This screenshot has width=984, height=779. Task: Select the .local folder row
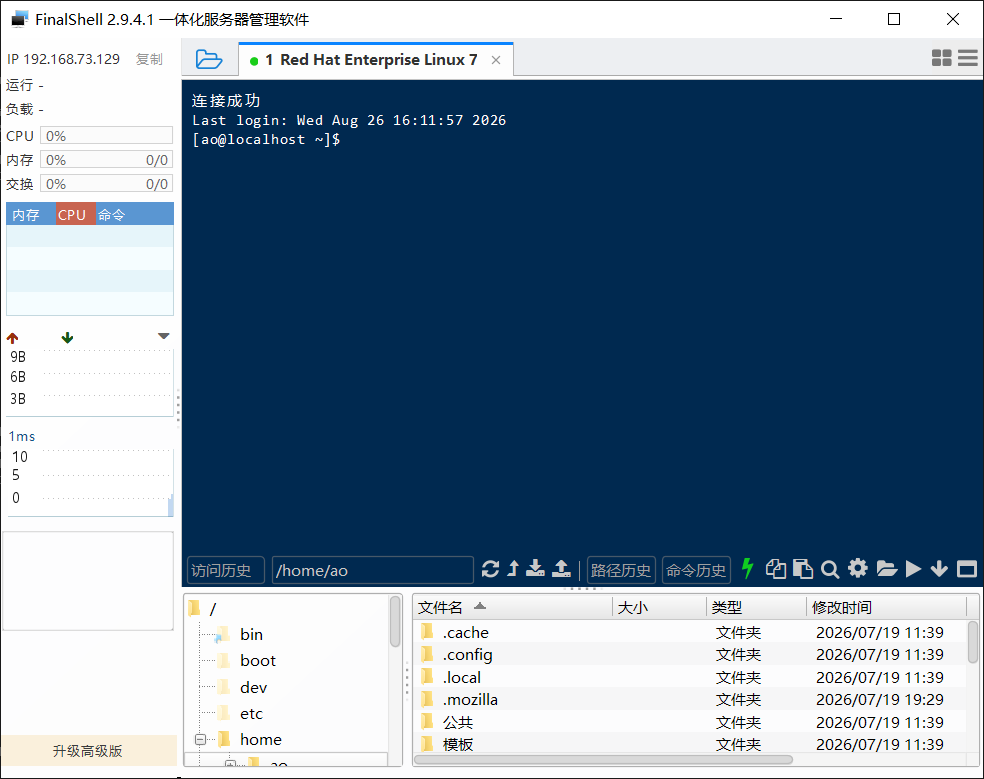click(x=690, y=677)
